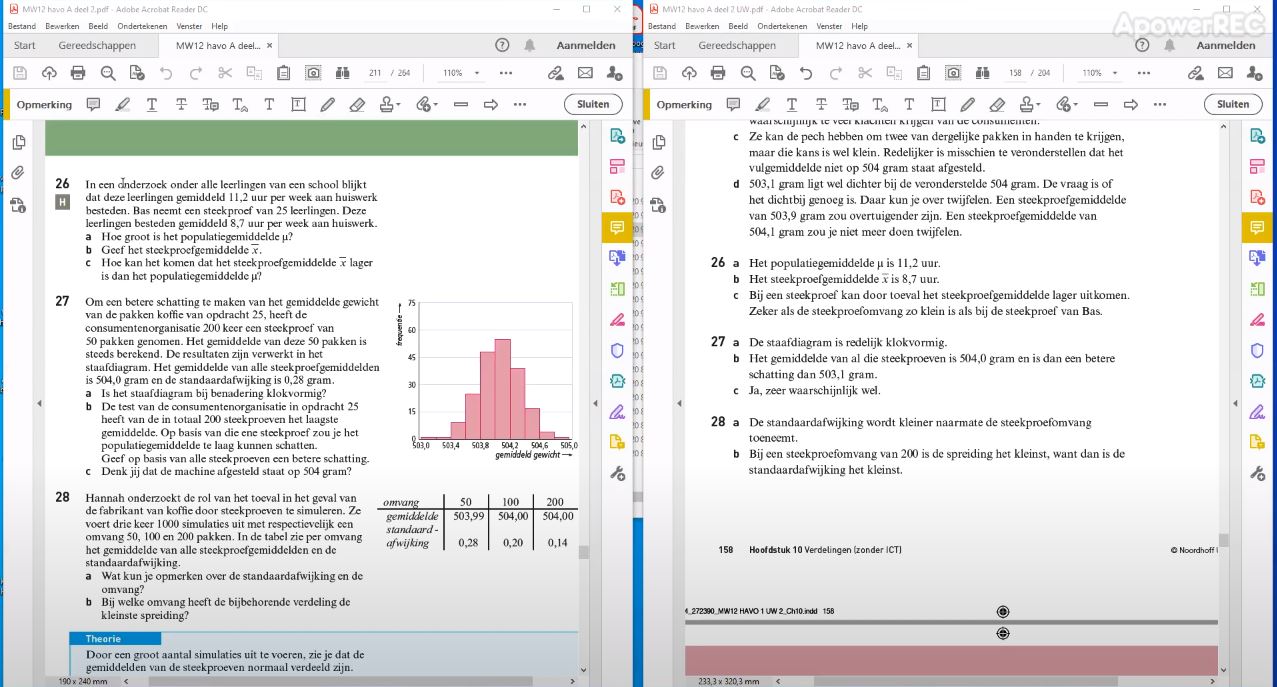Viewport: 1277px width, 687px height.
Task: Open the find magnifier in right window
Action: pyautogui.click(x=746, y=73)
